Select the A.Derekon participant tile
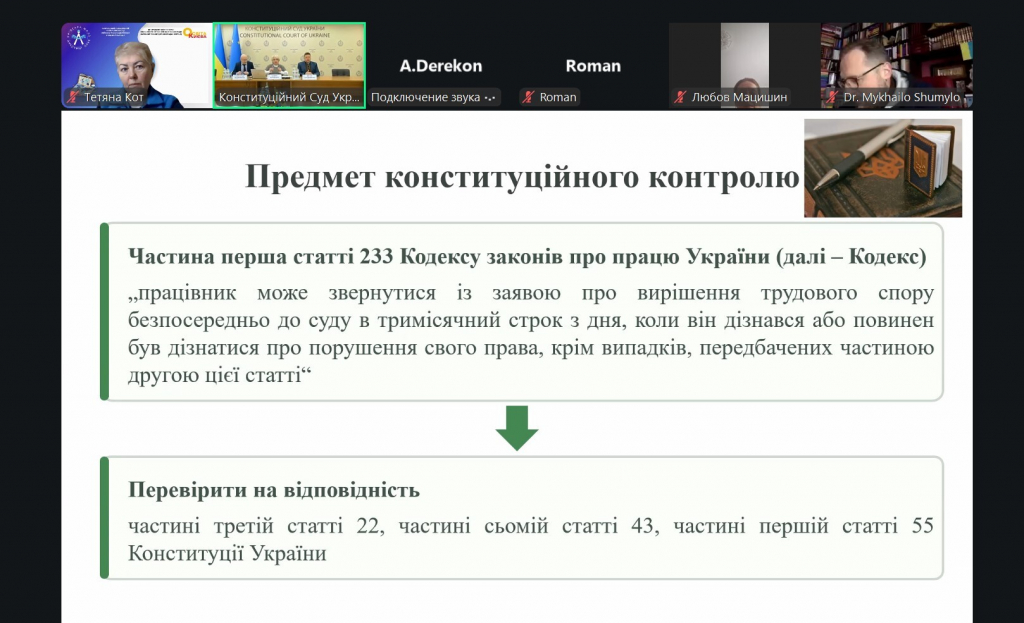Screen dimensions: 1024x623 point(440,66)
